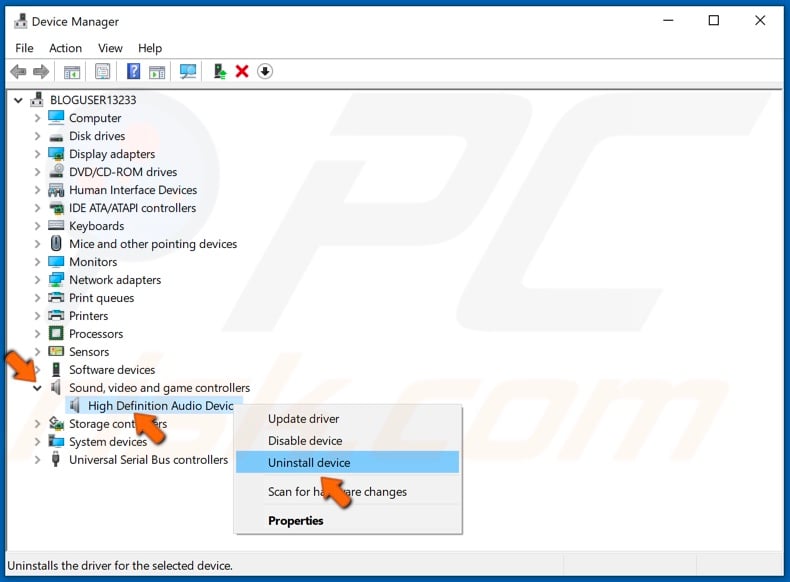Collapse the BLOGUSER13233 root node
Image resolution: width=790 pixels, height=582 pixels.
(x=19, y=100)
